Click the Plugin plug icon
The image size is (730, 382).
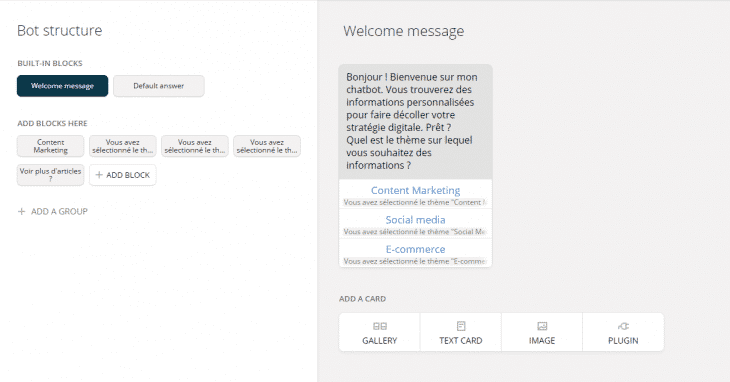tap(623, 326)
